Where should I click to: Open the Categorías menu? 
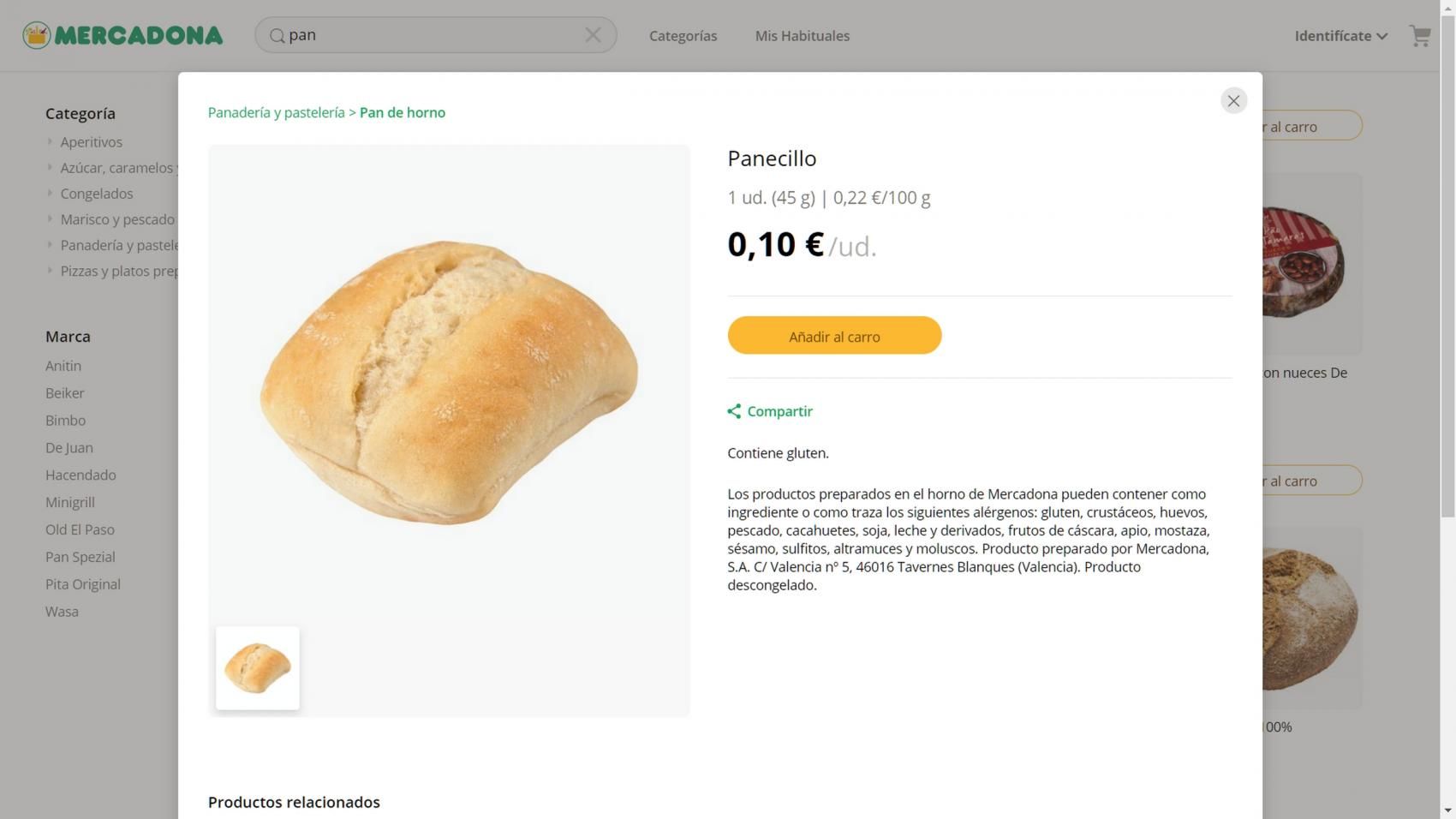(683, 36)
